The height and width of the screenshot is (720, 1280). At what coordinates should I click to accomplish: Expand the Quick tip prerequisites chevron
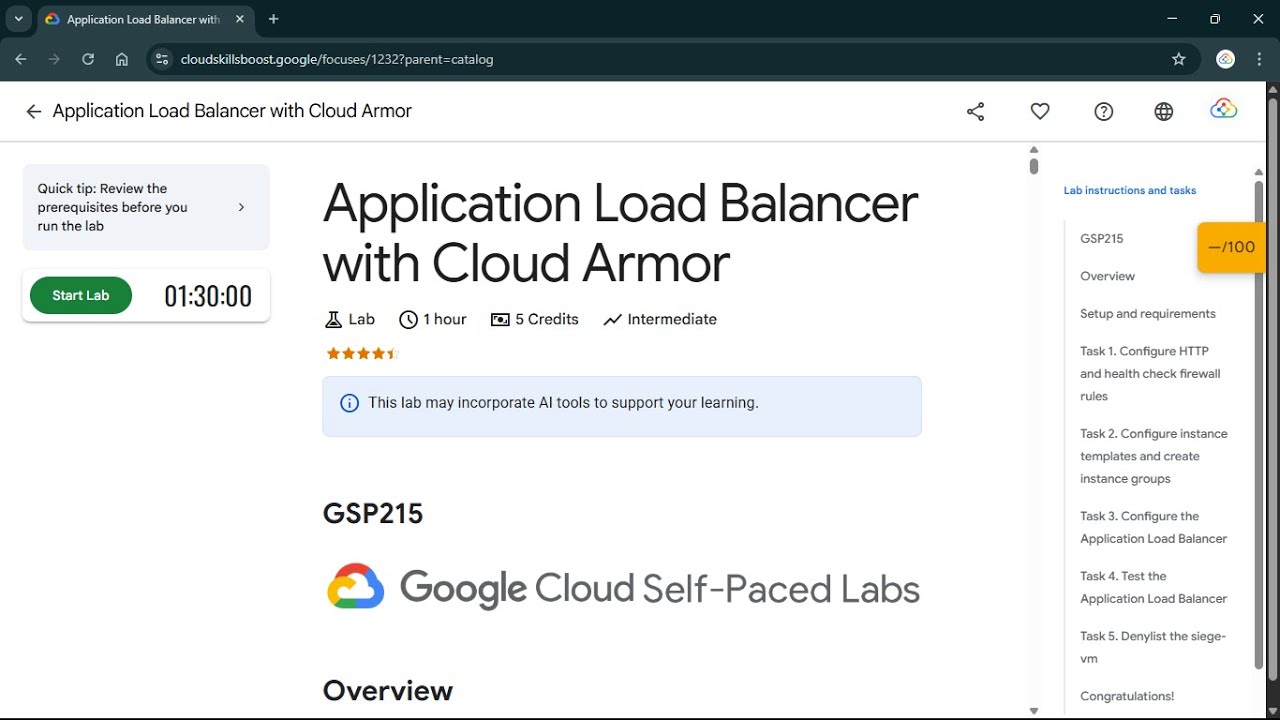(241, 207)
